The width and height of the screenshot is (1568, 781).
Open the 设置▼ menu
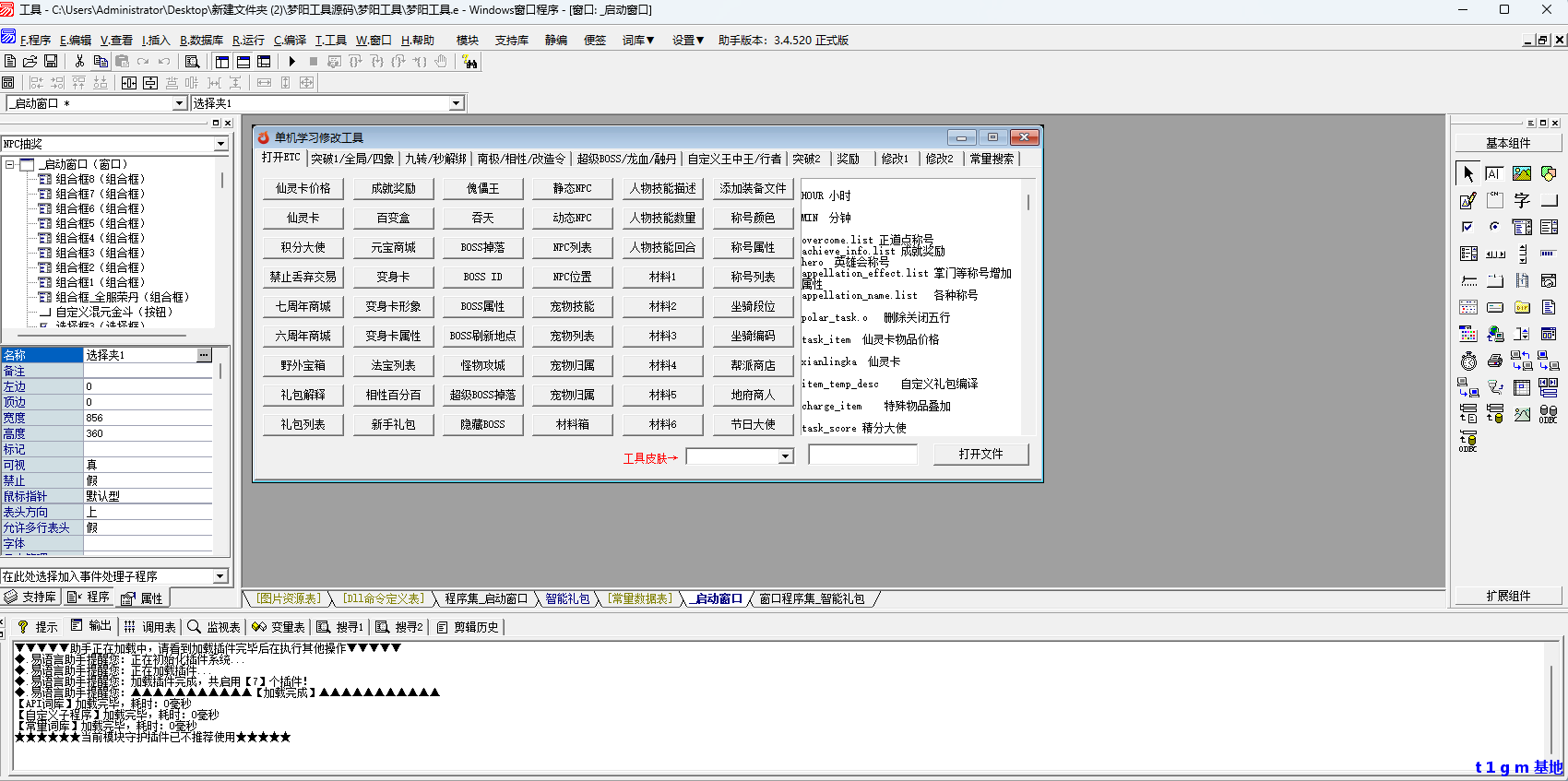687,40
